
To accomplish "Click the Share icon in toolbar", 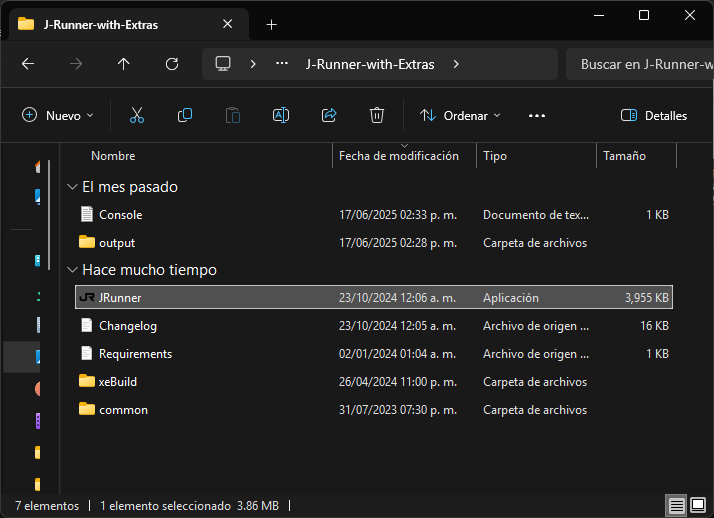I will 329,116.
